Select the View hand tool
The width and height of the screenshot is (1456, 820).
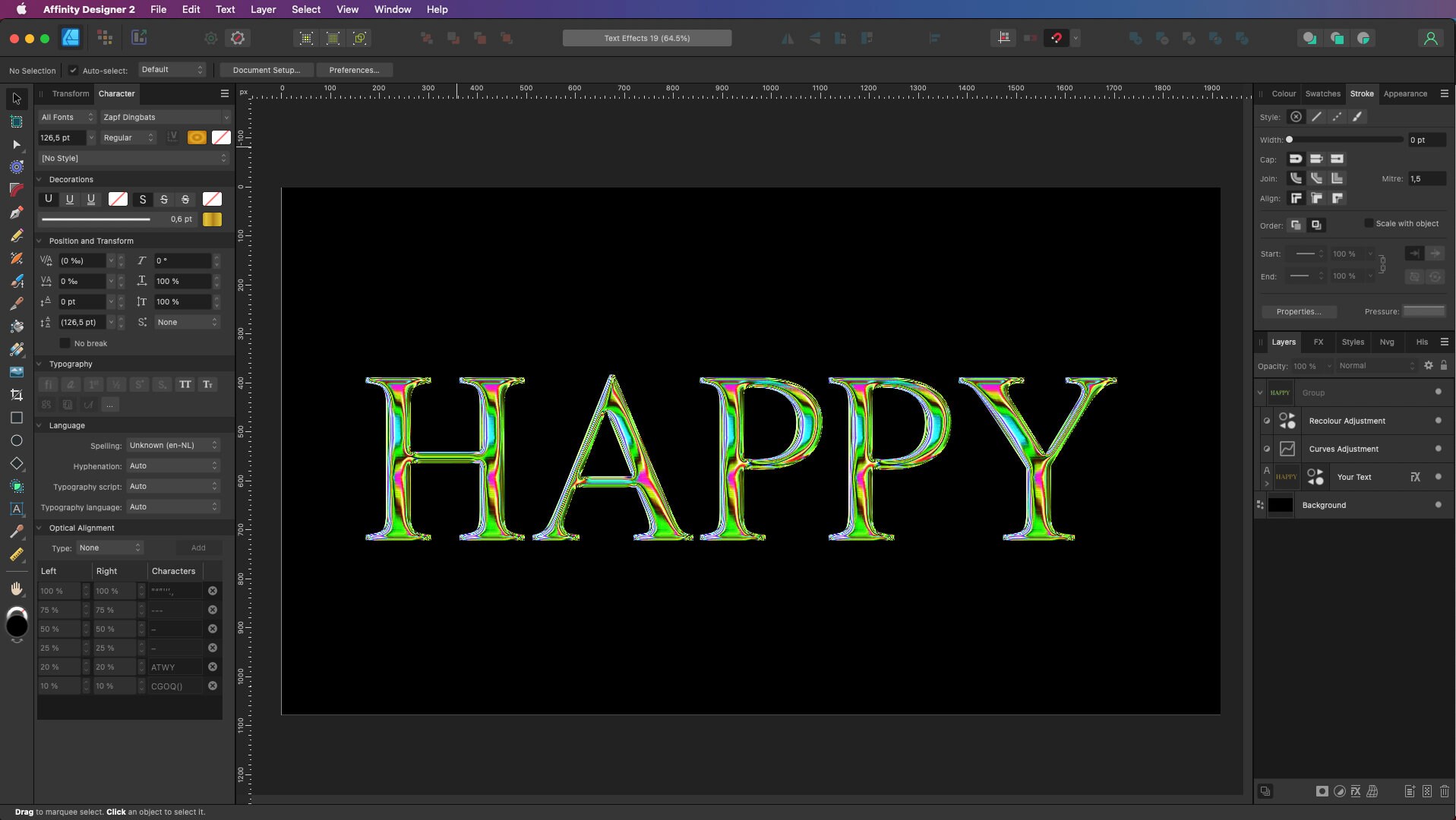point(17,589)
